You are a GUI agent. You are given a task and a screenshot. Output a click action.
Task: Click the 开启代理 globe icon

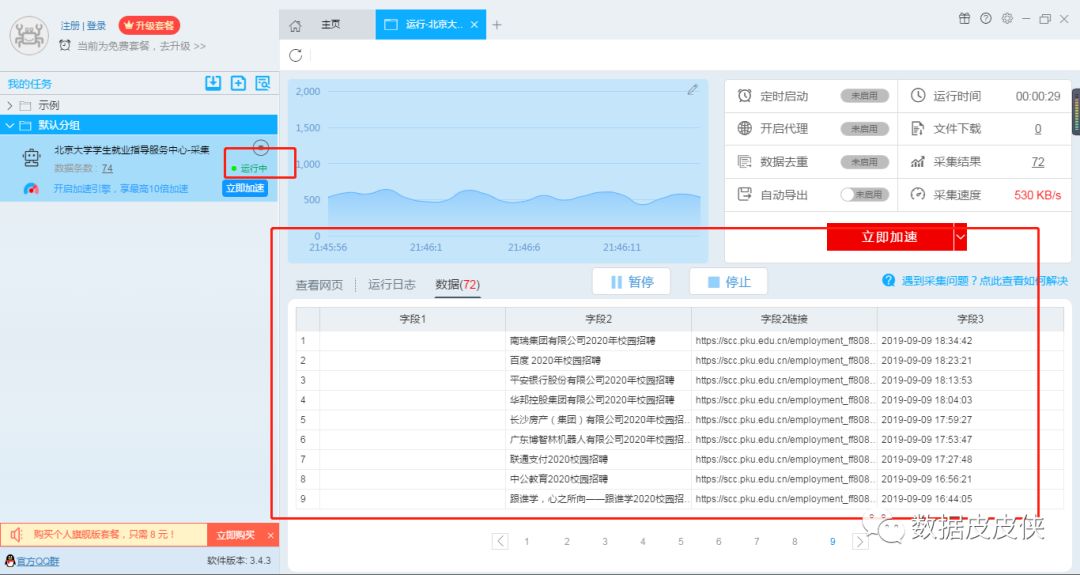[x=745, y=128]
